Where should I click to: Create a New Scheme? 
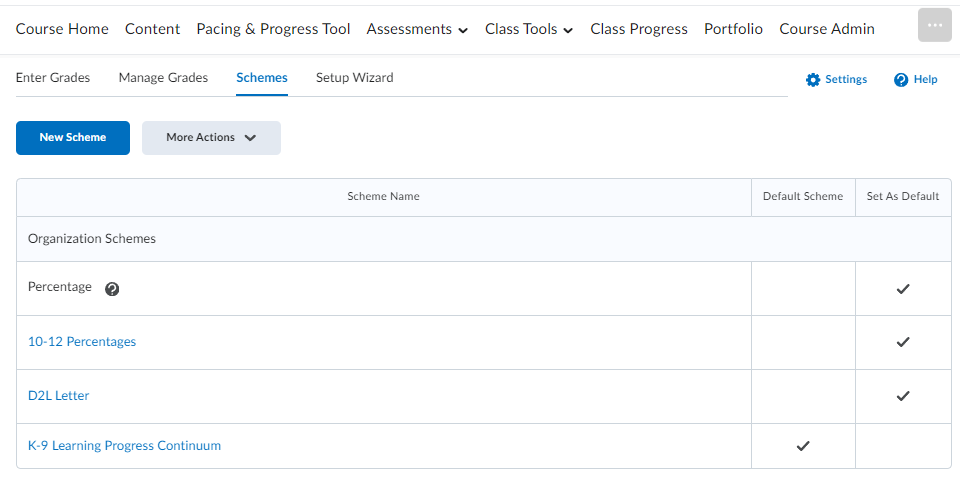tap(73, 138)
